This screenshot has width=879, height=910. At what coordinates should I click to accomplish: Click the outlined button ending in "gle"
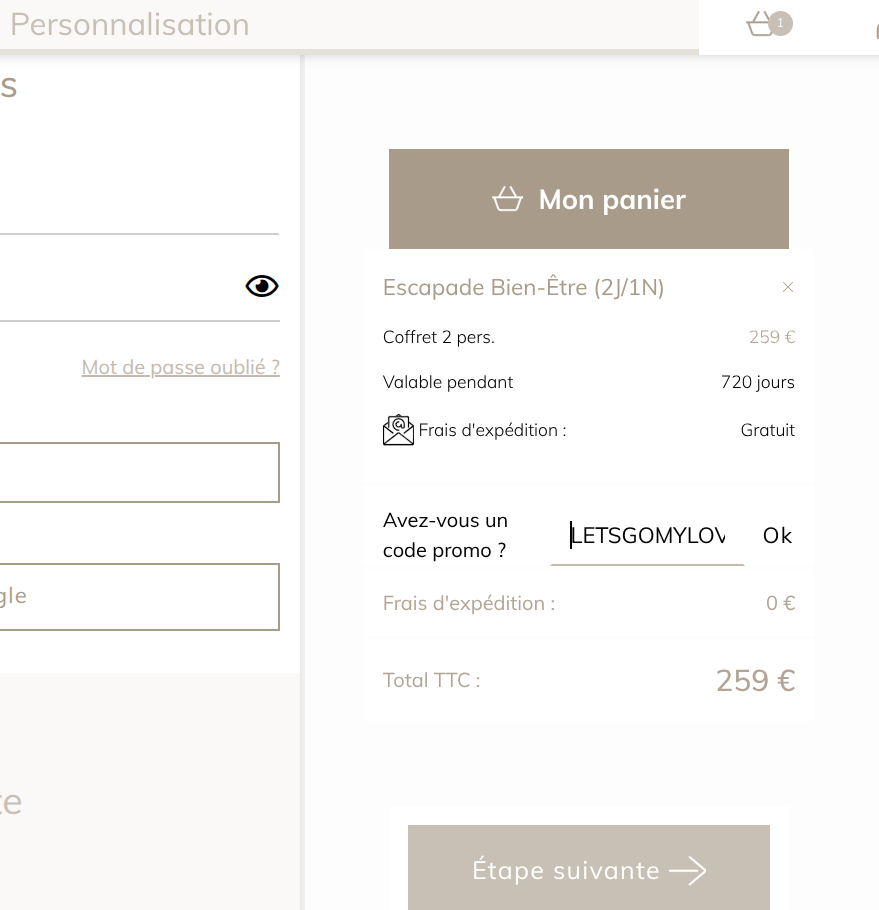click(139, 597)
